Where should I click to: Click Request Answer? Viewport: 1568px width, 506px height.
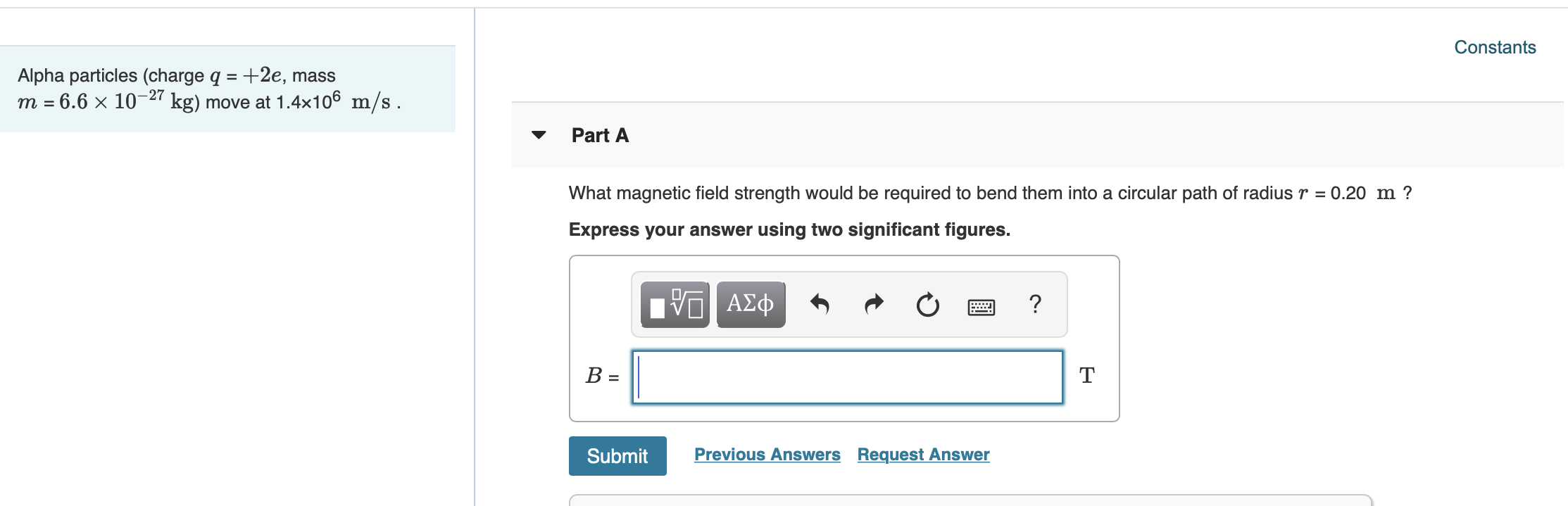923,454
